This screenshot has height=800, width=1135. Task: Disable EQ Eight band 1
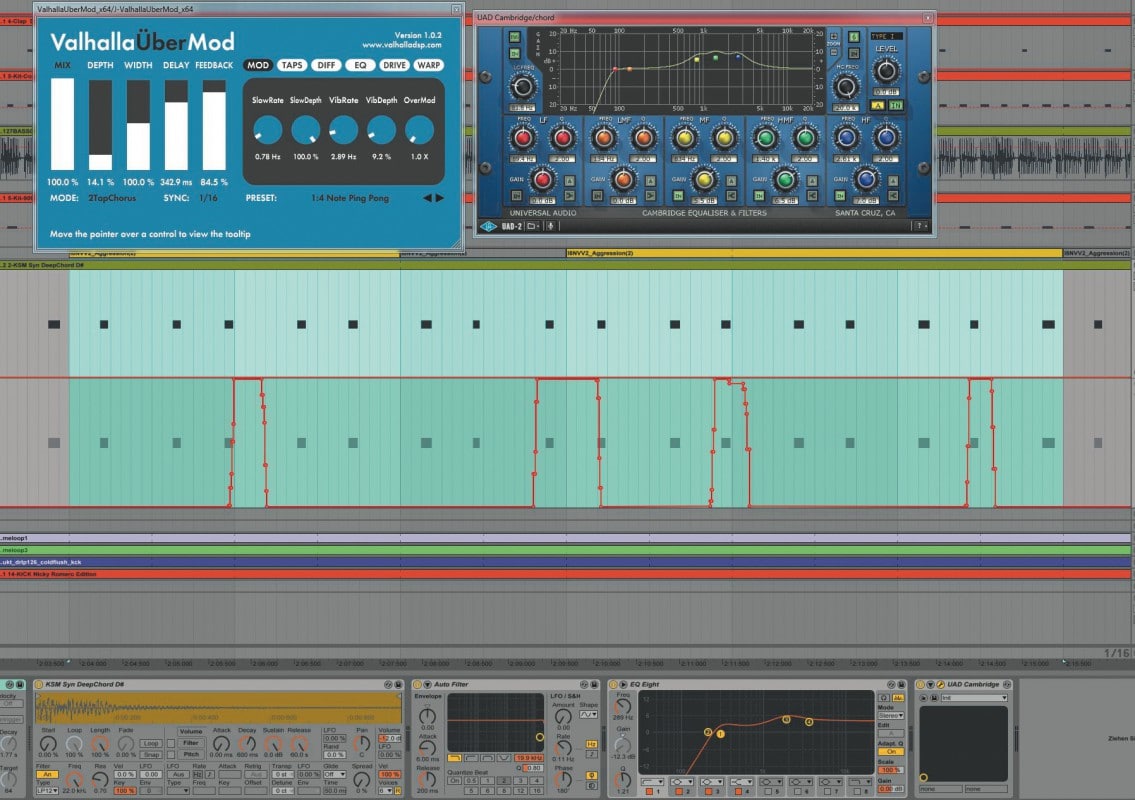tap(649, 792)
